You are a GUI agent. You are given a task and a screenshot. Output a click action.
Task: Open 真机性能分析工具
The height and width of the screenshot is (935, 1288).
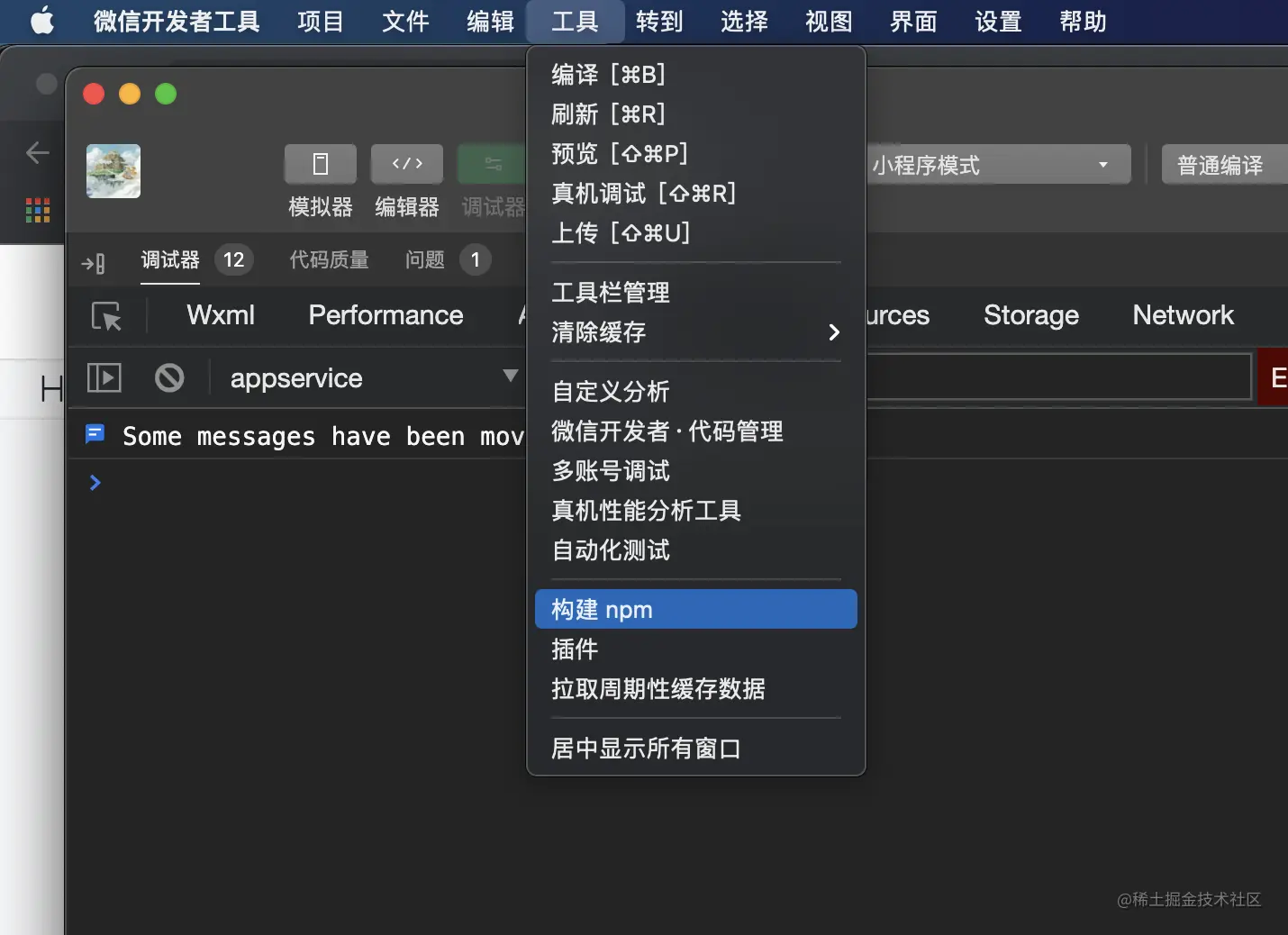point(695,510)
